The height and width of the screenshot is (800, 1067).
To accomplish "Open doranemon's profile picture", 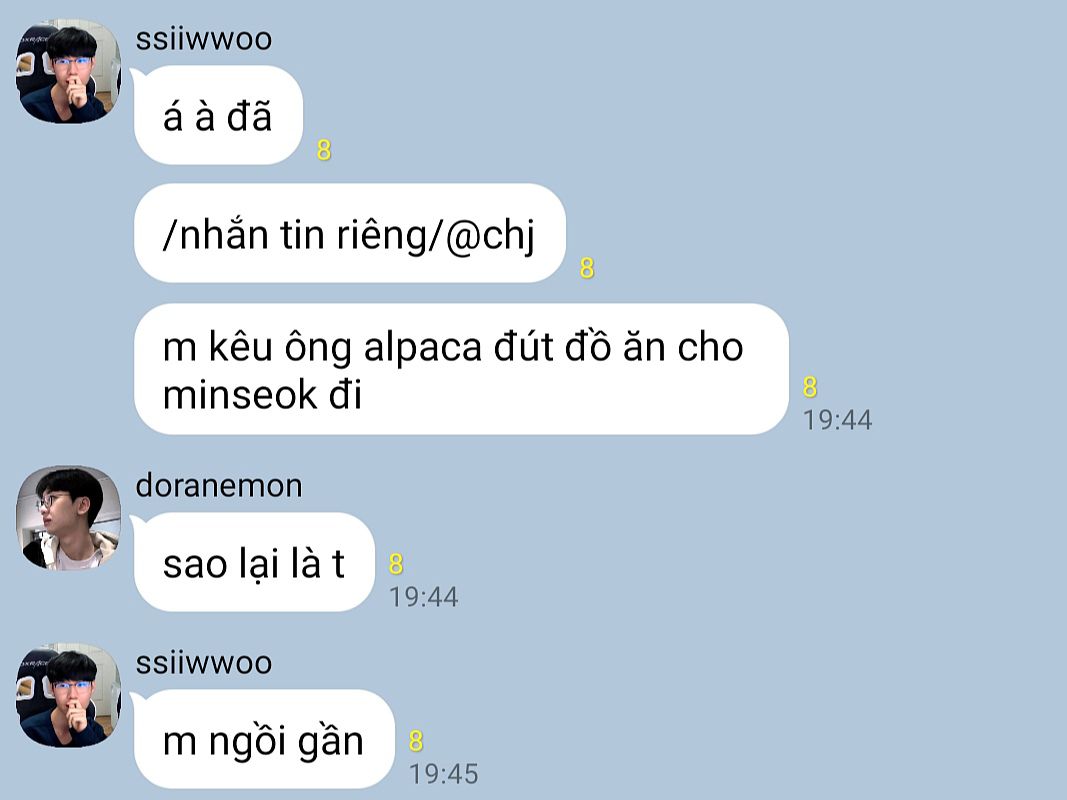I will tap(68, 518).
